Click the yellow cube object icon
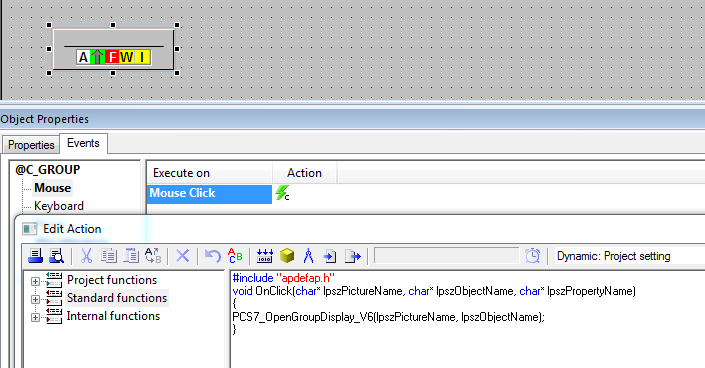 tap(287, 256)
